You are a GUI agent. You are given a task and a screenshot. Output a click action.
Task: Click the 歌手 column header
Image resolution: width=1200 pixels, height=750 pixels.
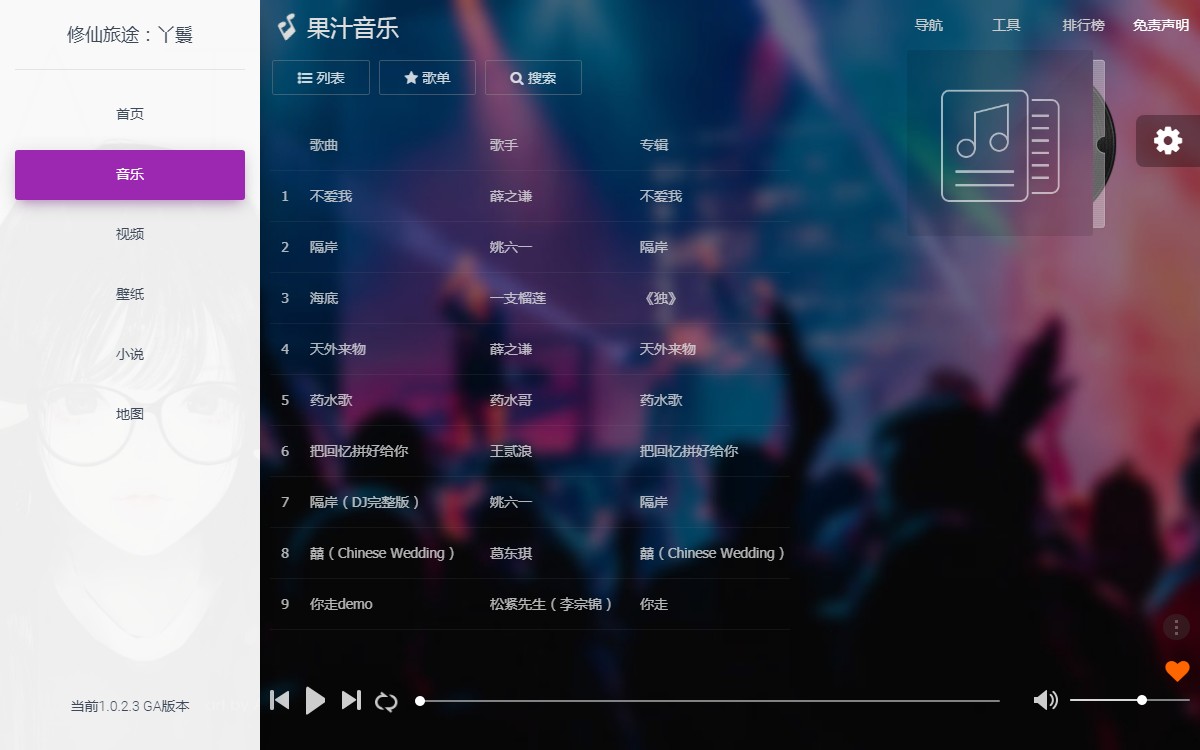pyautogui.click(x=504, y=145)
